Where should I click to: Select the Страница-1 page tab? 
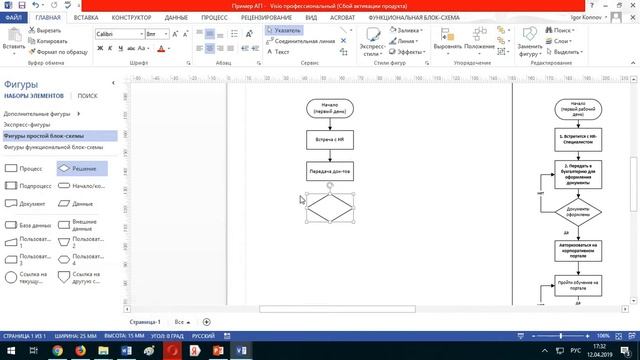point(145,322)
